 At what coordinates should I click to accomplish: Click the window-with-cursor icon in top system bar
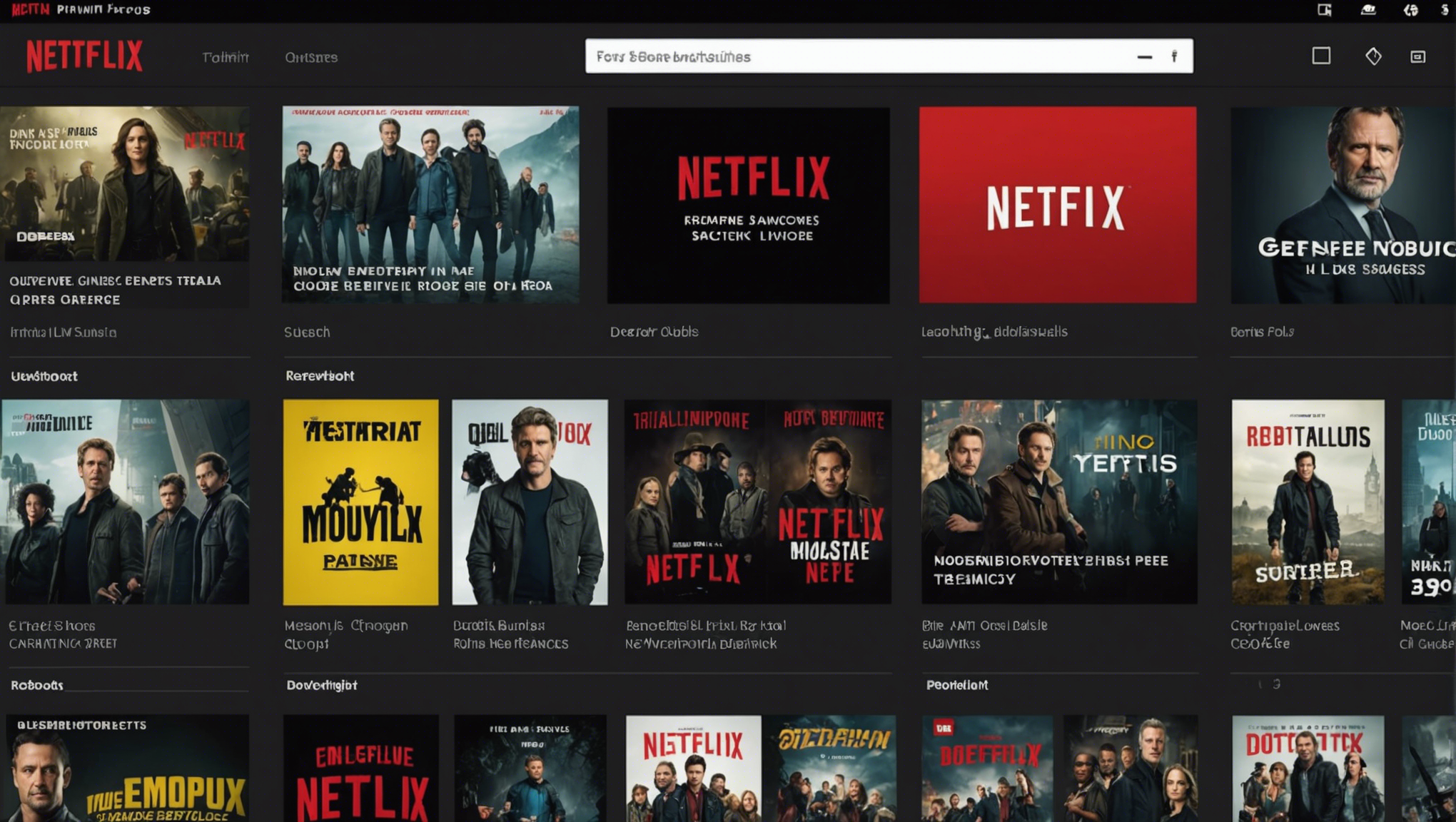click(x=1325, y=9)
